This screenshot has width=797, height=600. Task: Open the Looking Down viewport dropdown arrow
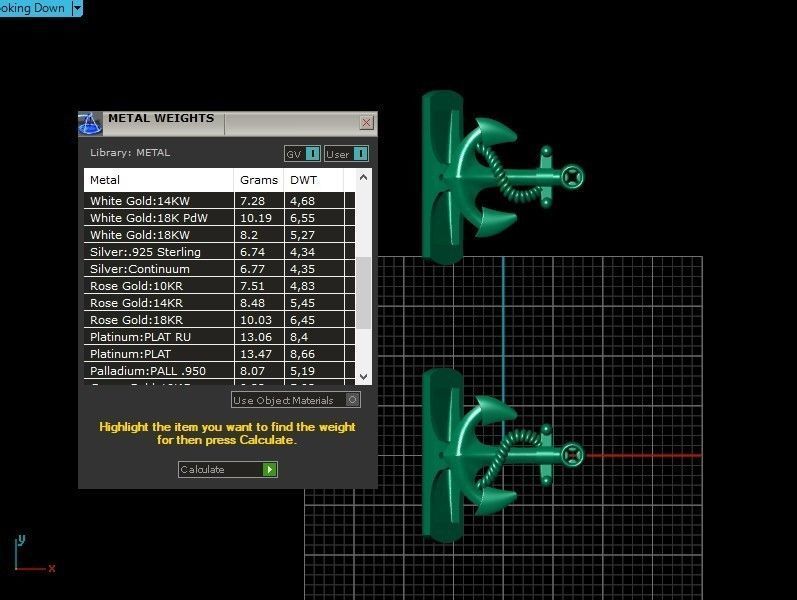click(x=77, y=8)
